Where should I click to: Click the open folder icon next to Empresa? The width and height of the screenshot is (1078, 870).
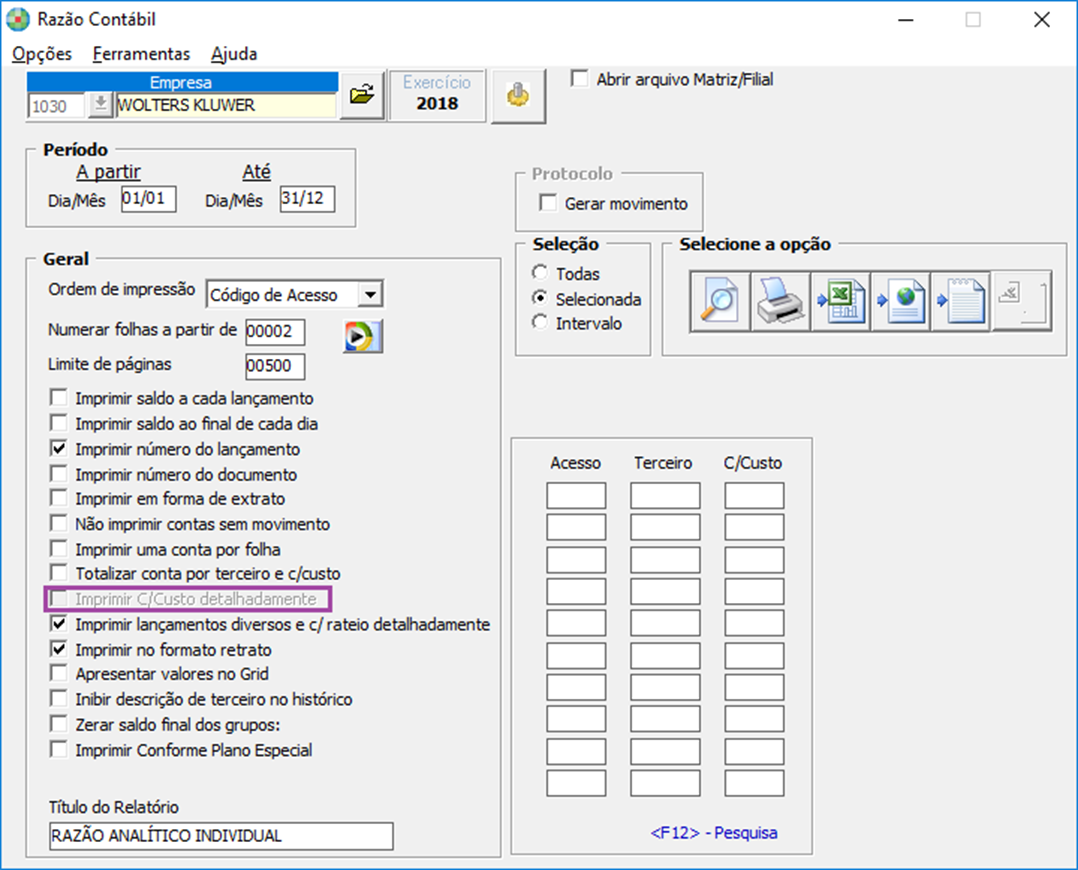pyautogui.click(x=362, y=95)
